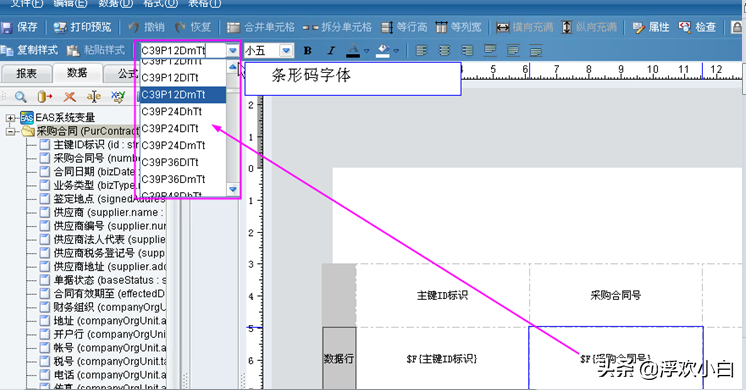Click the Save (保存) toolbar icon
This screenshot has width=746, height=390.
[7, 28]
